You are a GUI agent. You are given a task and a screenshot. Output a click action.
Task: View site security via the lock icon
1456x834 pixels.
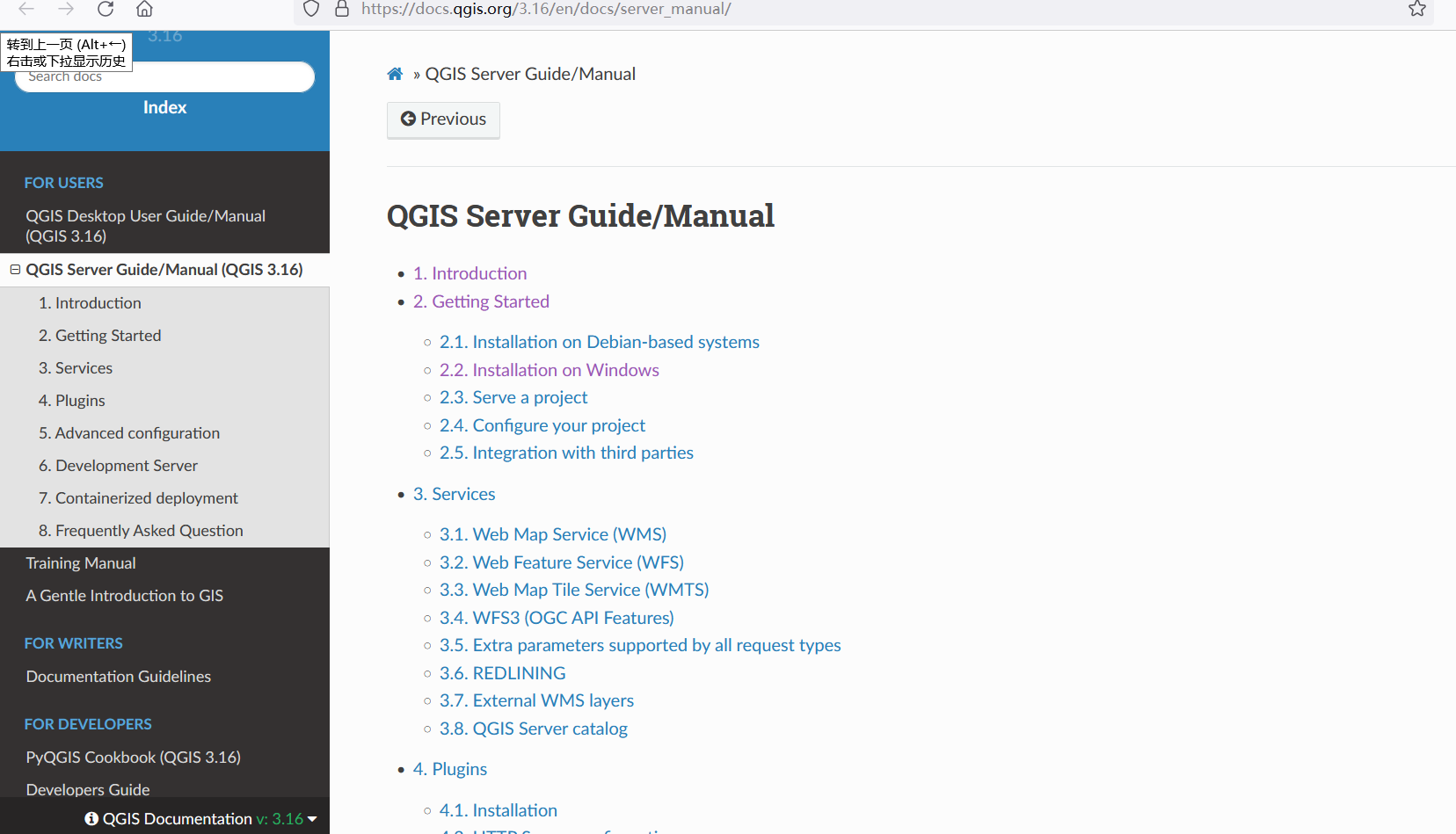tap(341, 10)
